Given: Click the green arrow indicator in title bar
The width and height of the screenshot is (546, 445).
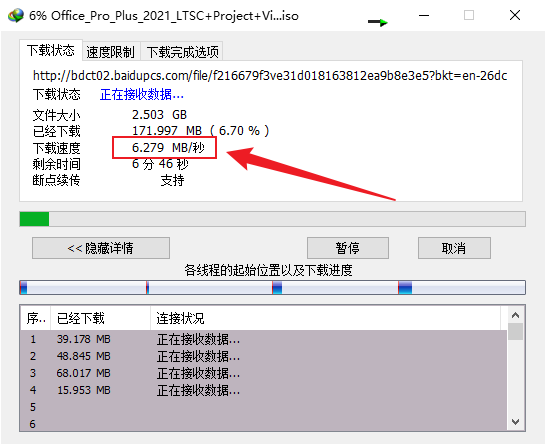Looking at the screenshot, I should [378, 22].
